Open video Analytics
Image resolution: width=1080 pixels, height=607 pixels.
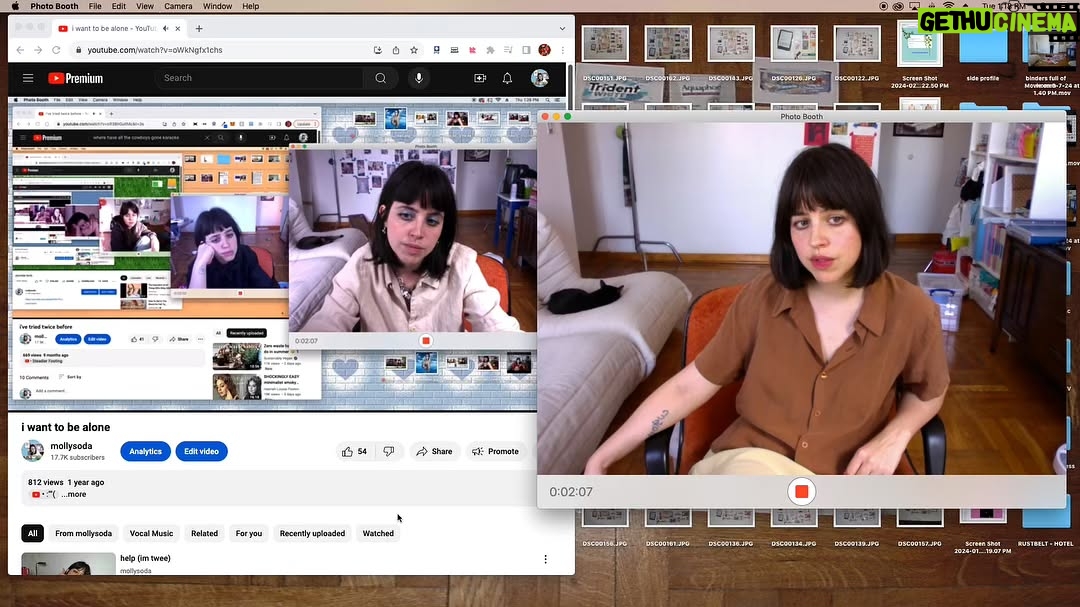(x=145, y=451)
